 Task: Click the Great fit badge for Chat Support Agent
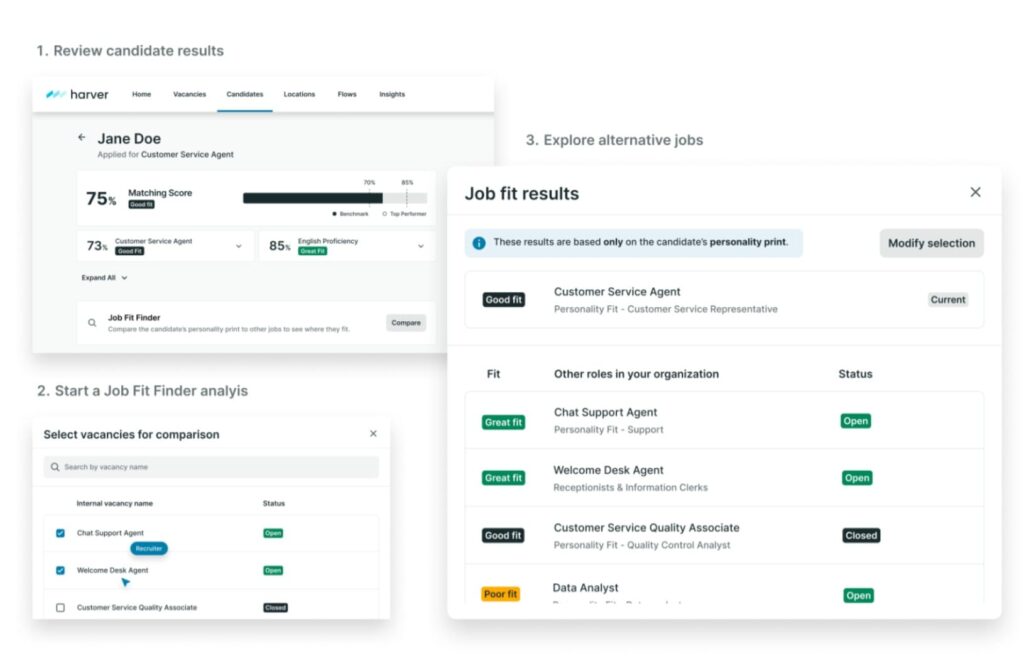click(x=503, y=422)
